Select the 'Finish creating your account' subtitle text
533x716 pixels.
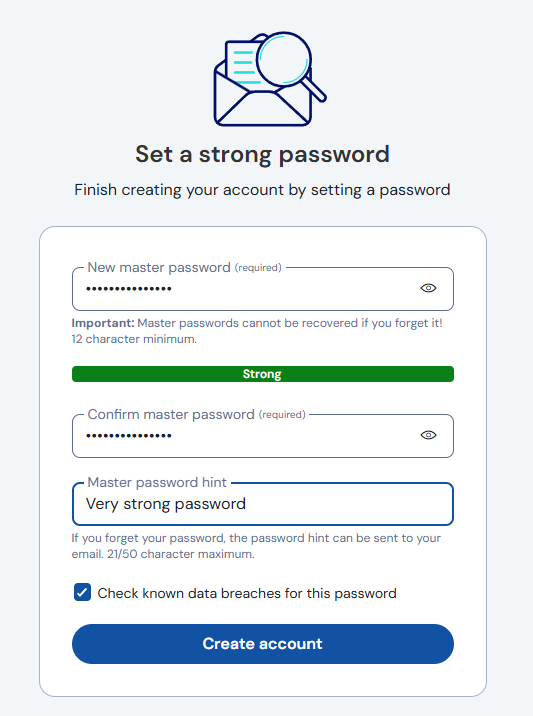263,190
